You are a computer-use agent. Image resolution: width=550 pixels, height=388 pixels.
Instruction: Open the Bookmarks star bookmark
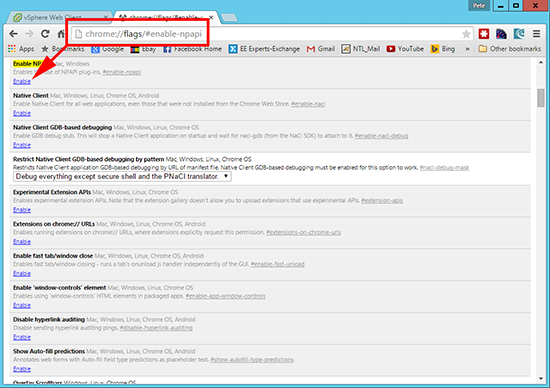pos(63,49)
